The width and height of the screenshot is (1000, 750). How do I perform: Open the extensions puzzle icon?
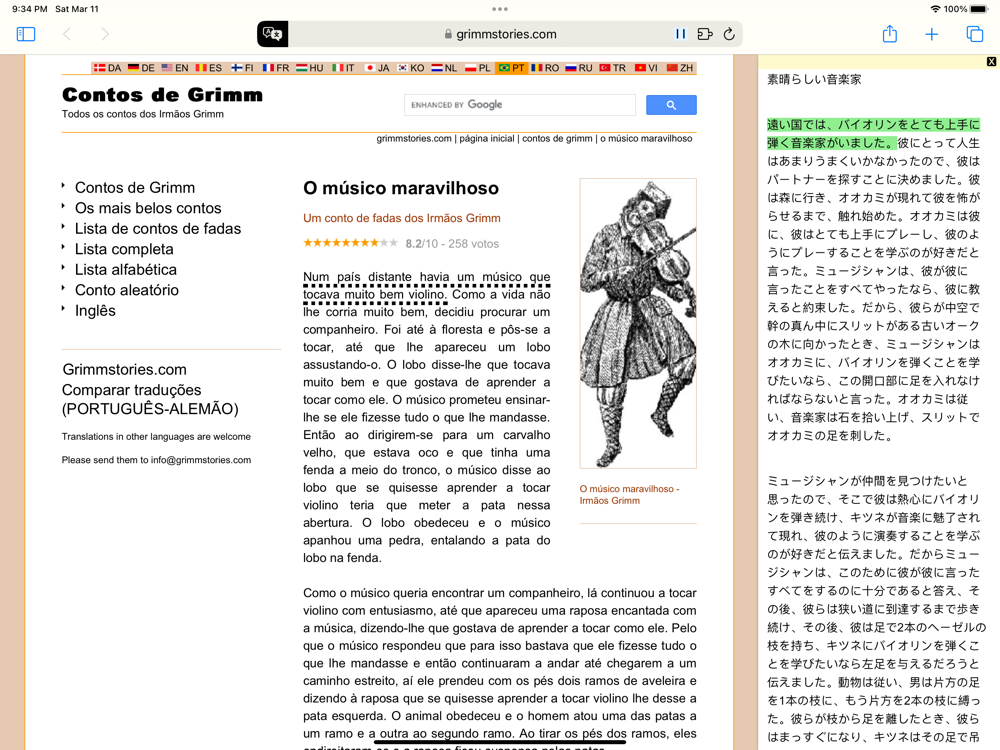pyautogui.click(x=705, y=34)
